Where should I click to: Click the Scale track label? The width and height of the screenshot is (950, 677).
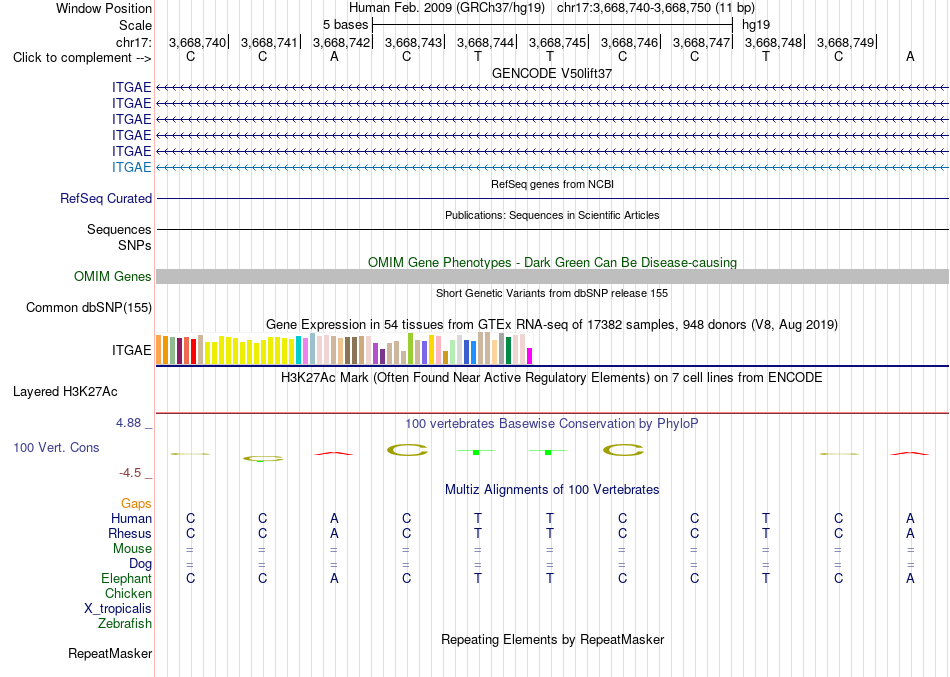[x=135, y=25]
